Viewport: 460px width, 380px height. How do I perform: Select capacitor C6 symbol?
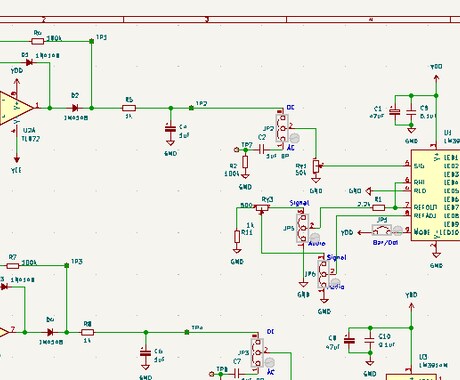[145, 353]
